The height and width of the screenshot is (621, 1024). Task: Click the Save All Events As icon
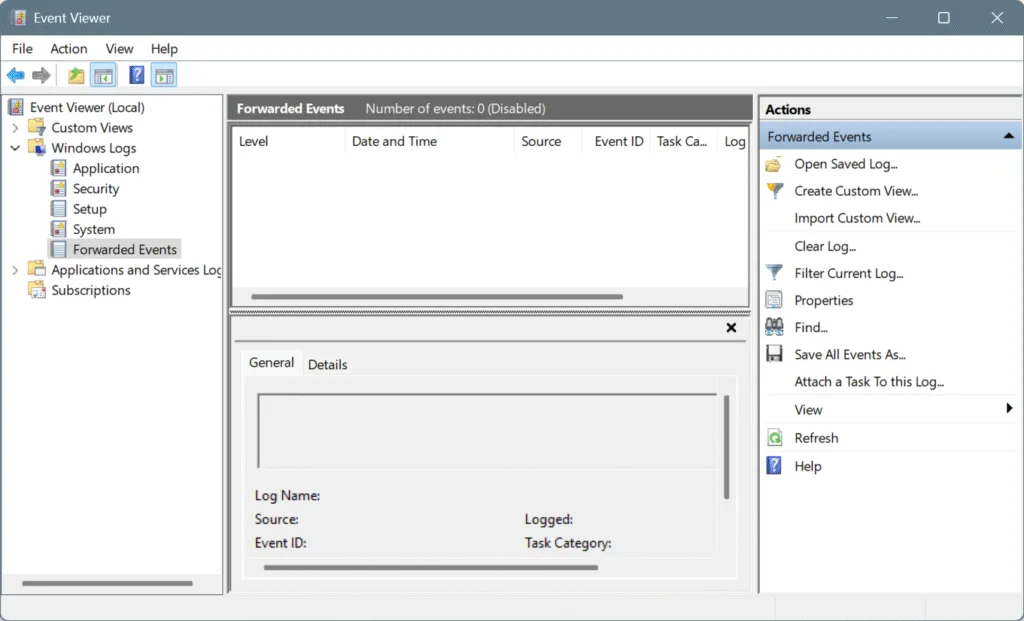coord(775,354)
